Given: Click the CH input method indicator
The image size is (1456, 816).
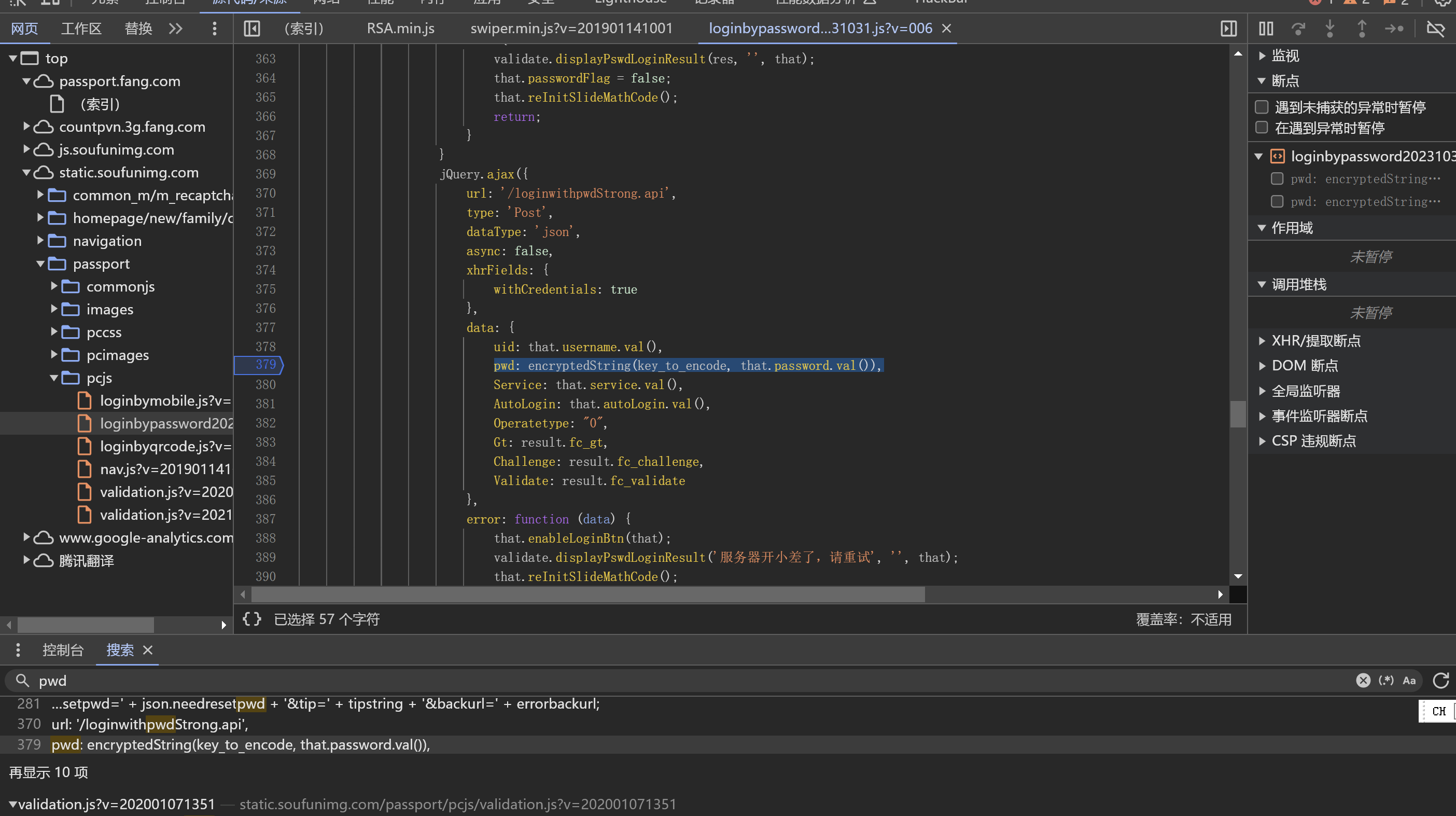Looking at the screenshot, I should (1438, 711).
